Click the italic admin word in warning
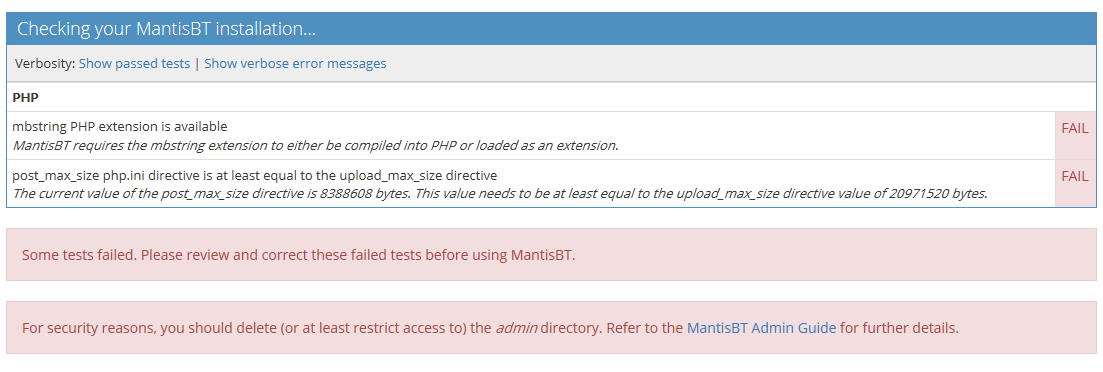The width and height of the screenshot is (1103, 372). 517,328
